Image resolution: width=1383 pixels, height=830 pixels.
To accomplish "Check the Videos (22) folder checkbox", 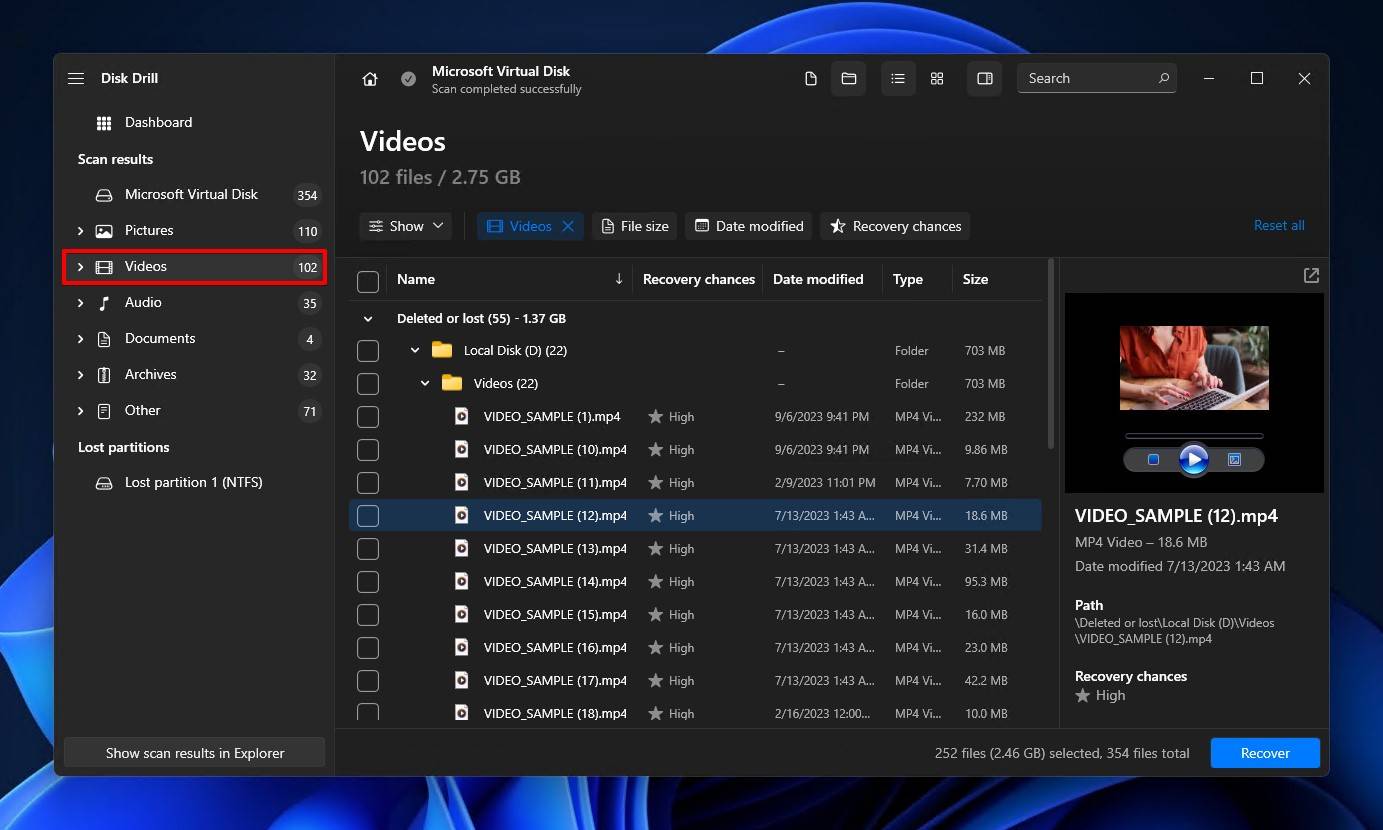I will pyautogui.click(x=368, y=384).
